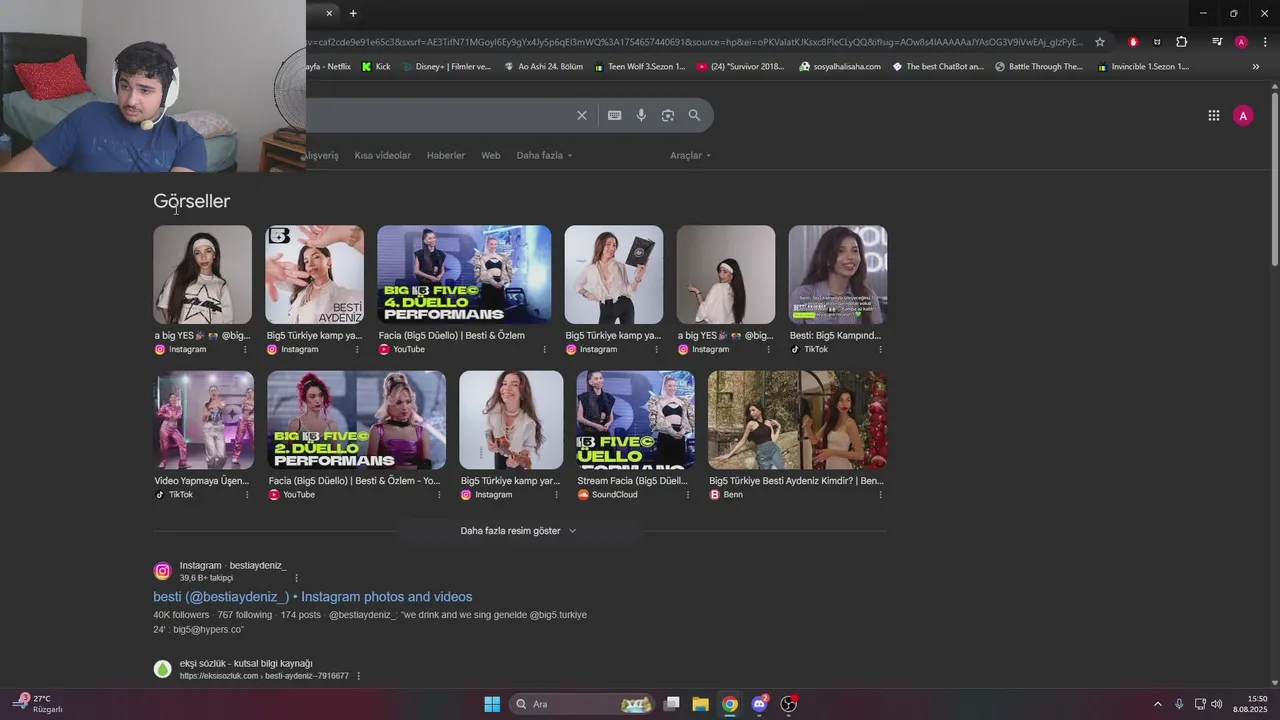Open besti (@bestiaydeniz_) Instagram result link
The image size is (1280, 720).
click(x=312, y=597)
